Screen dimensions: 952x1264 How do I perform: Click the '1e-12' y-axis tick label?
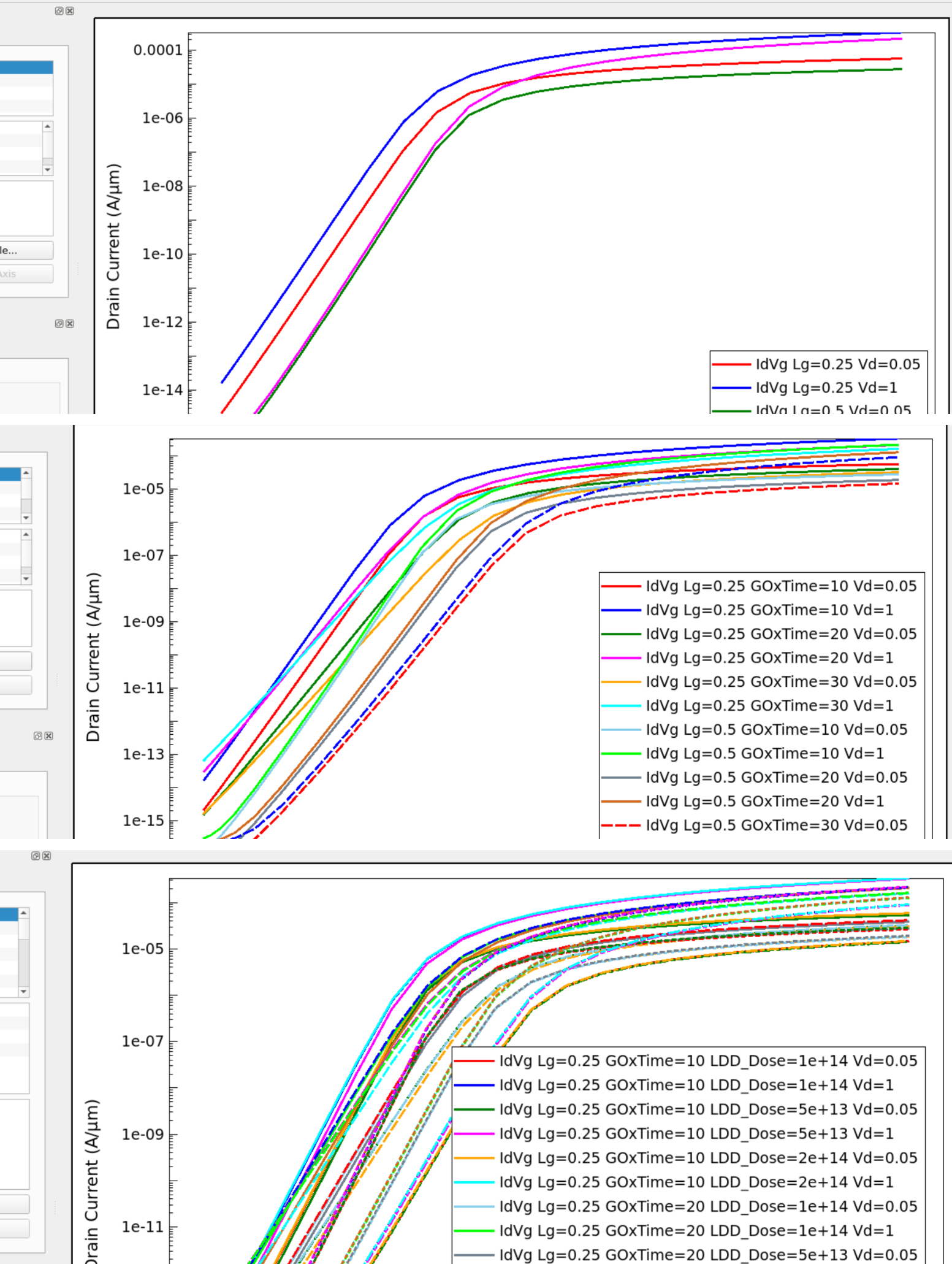162,323
